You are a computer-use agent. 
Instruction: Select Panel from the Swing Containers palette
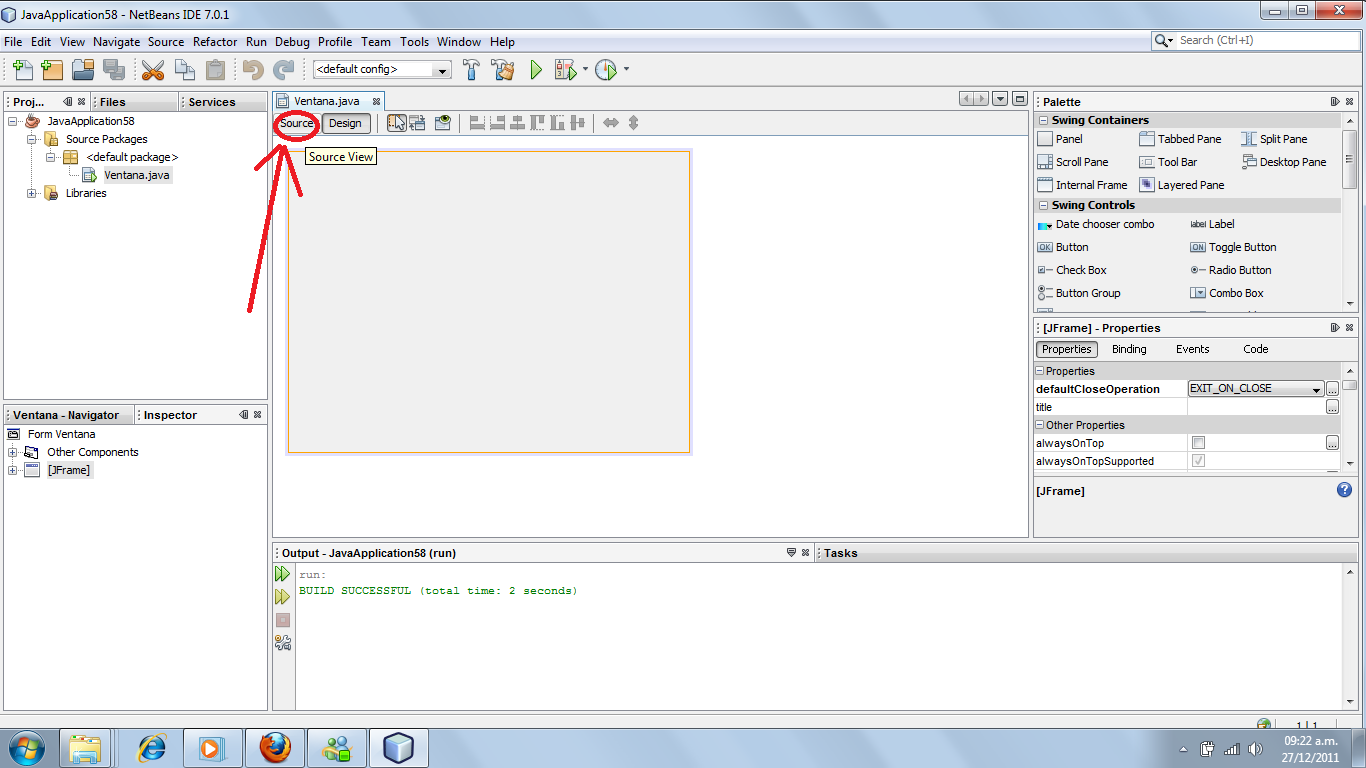coord(1060,139)
